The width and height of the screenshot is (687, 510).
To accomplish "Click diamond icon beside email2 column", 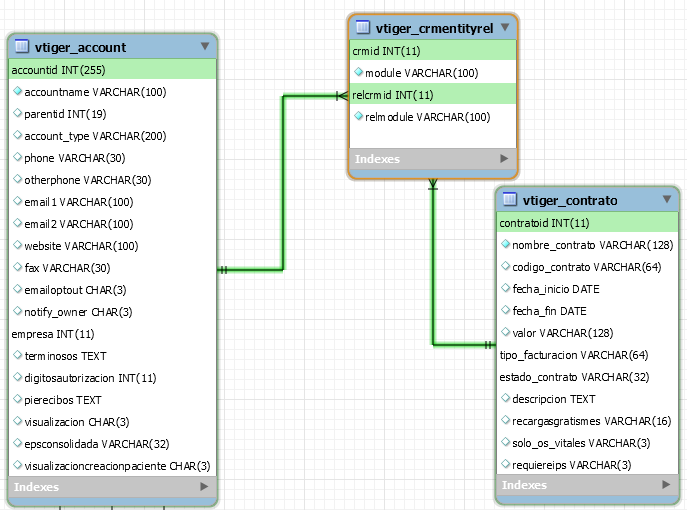I will click(x=18, y=223).
